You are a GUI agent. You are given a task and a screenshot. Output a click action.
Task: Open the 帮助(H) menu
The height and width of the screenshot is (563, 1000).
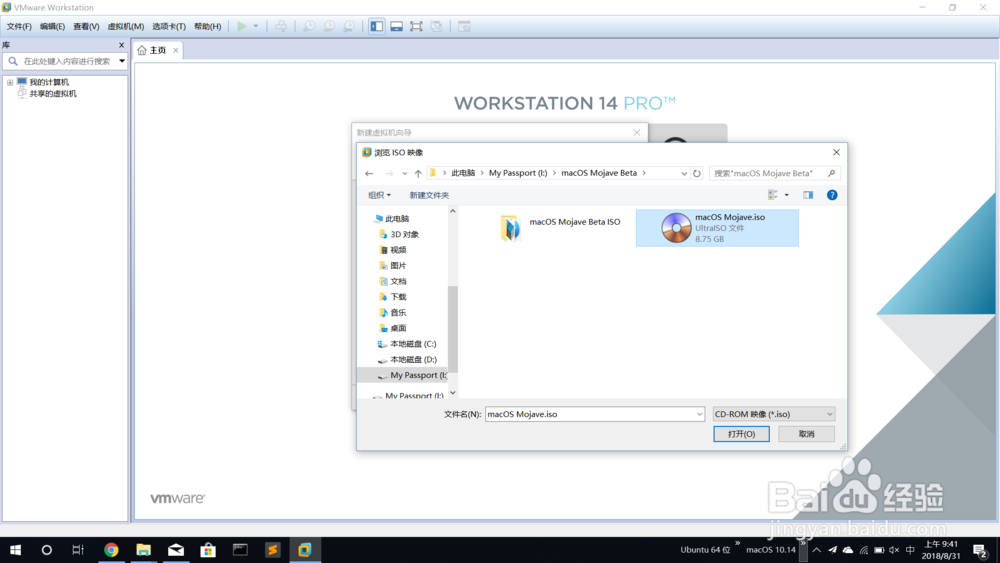pyautogui.click(x=207, y=26)
